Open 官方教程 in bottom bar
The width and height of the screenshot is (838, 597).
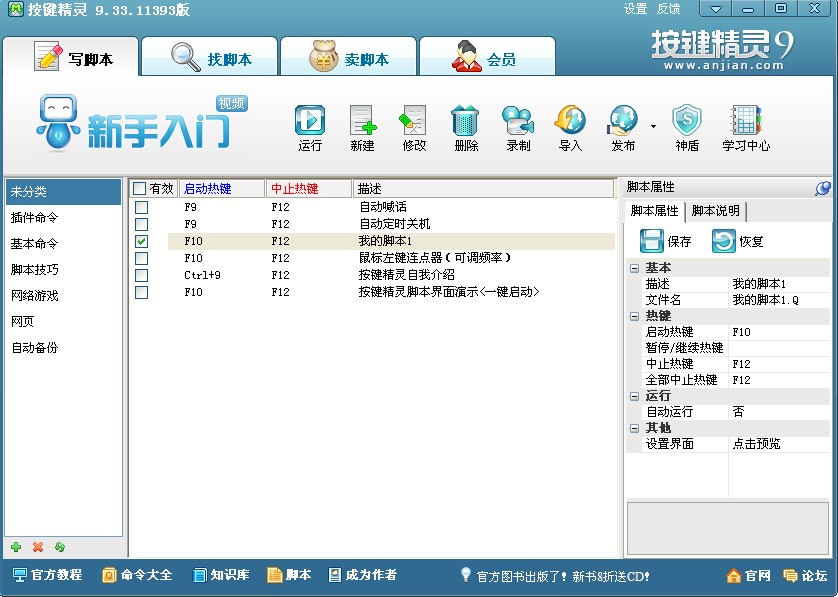pos(47,575)
